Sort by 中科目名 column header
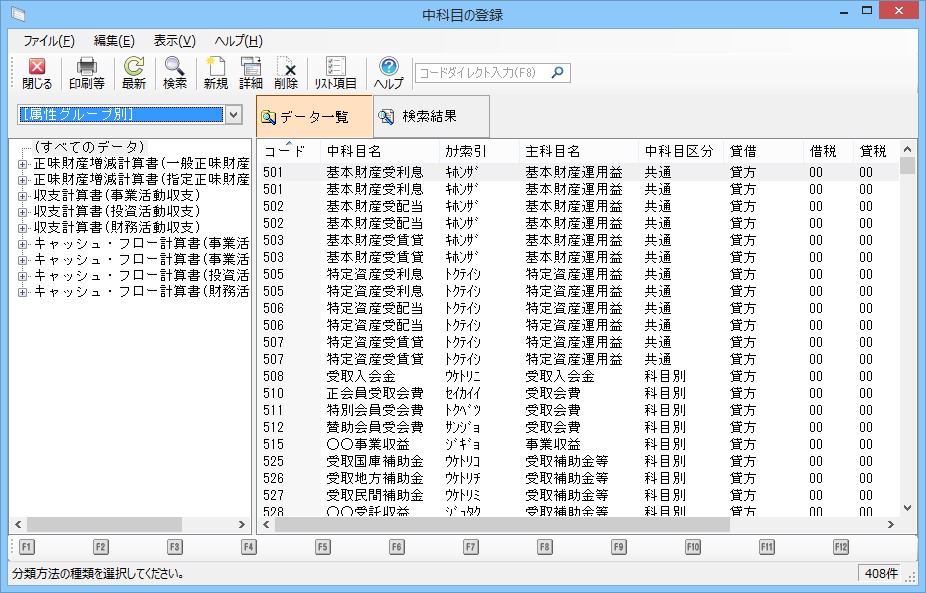 tap(354, 151)
